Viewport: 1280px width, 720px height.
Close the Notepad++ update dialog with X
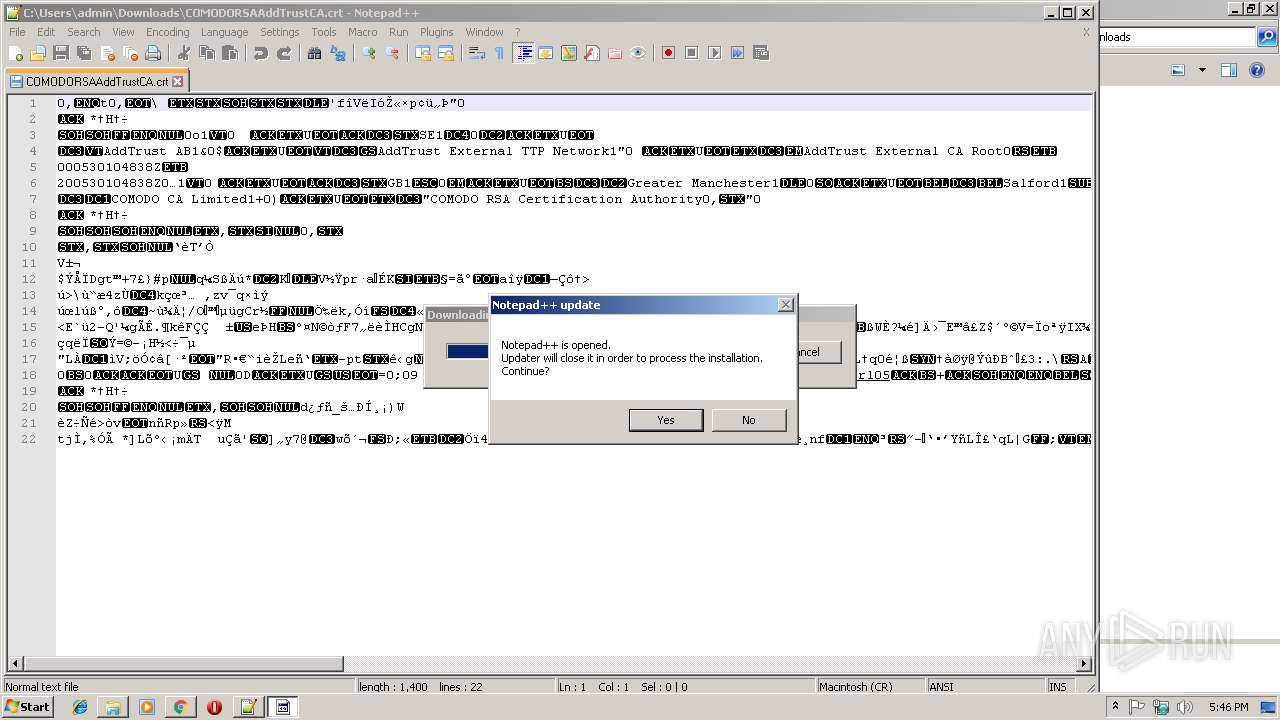pos(785,304)
